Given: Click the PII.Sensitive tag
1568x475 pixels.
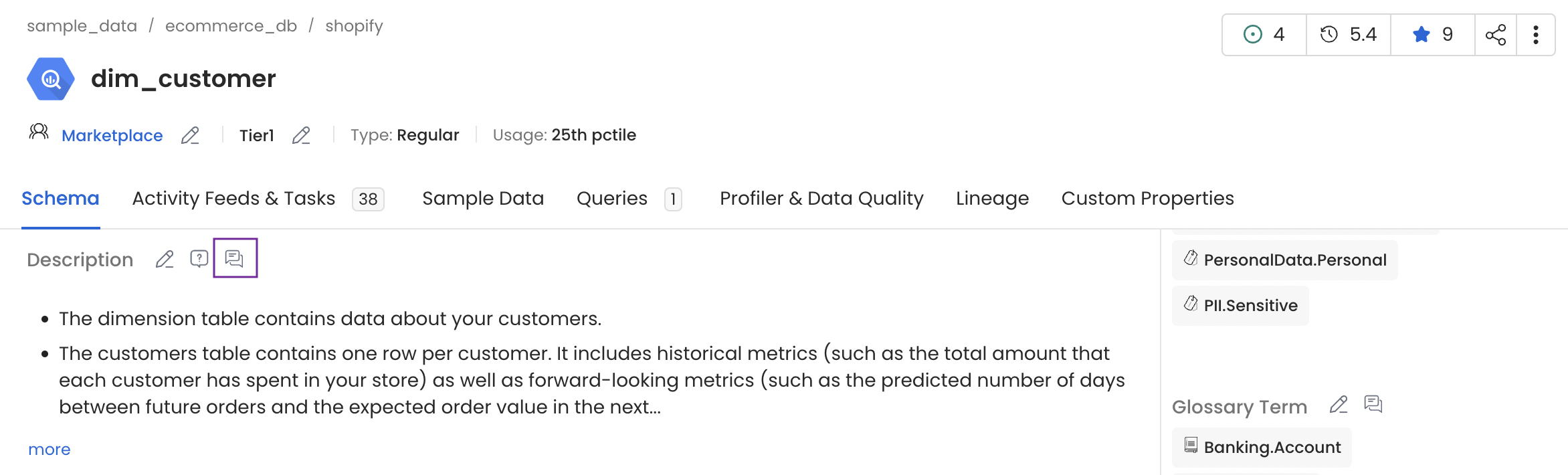Looking at the screenshot, I should coord(1242,306).
